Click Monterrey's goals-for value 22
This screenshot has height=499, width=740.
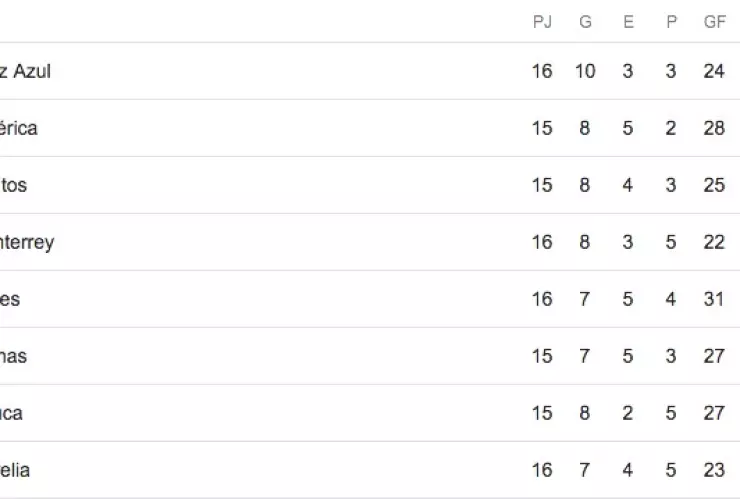coord(714,242)
